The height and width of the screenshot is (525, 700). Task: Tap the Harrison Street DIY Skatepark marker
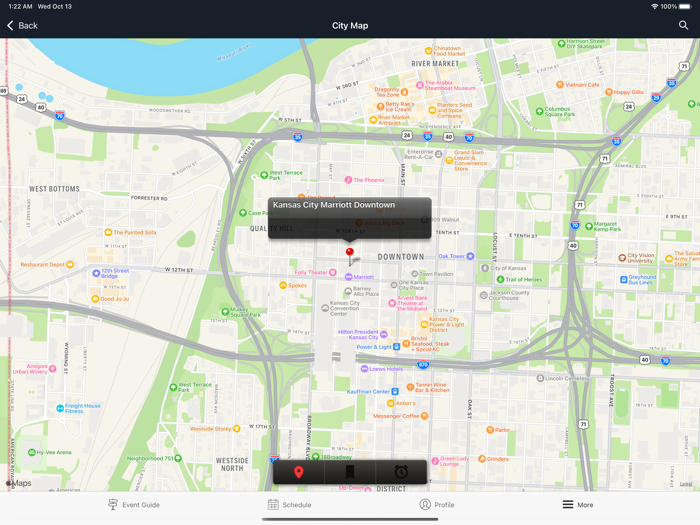click(561, 43)
